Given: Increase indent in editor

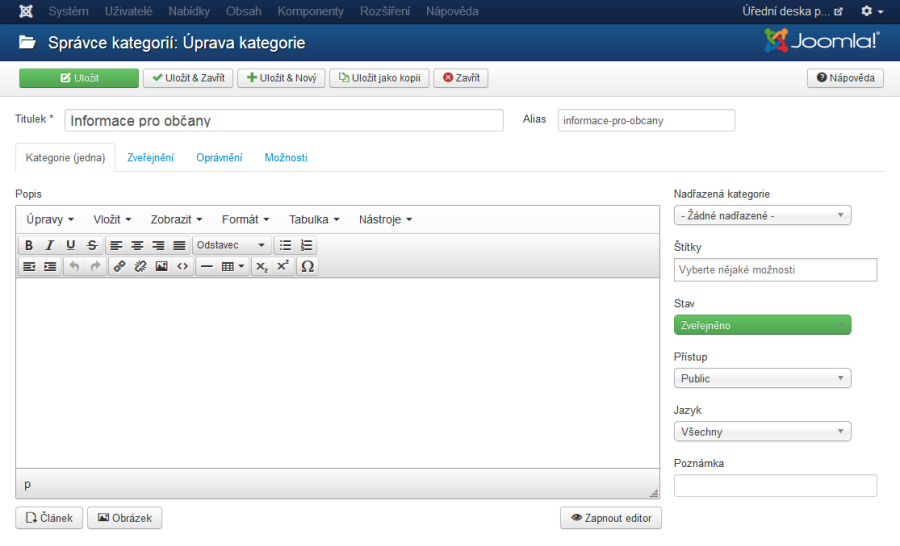Looking at the screenshot, I should (50, 266).
